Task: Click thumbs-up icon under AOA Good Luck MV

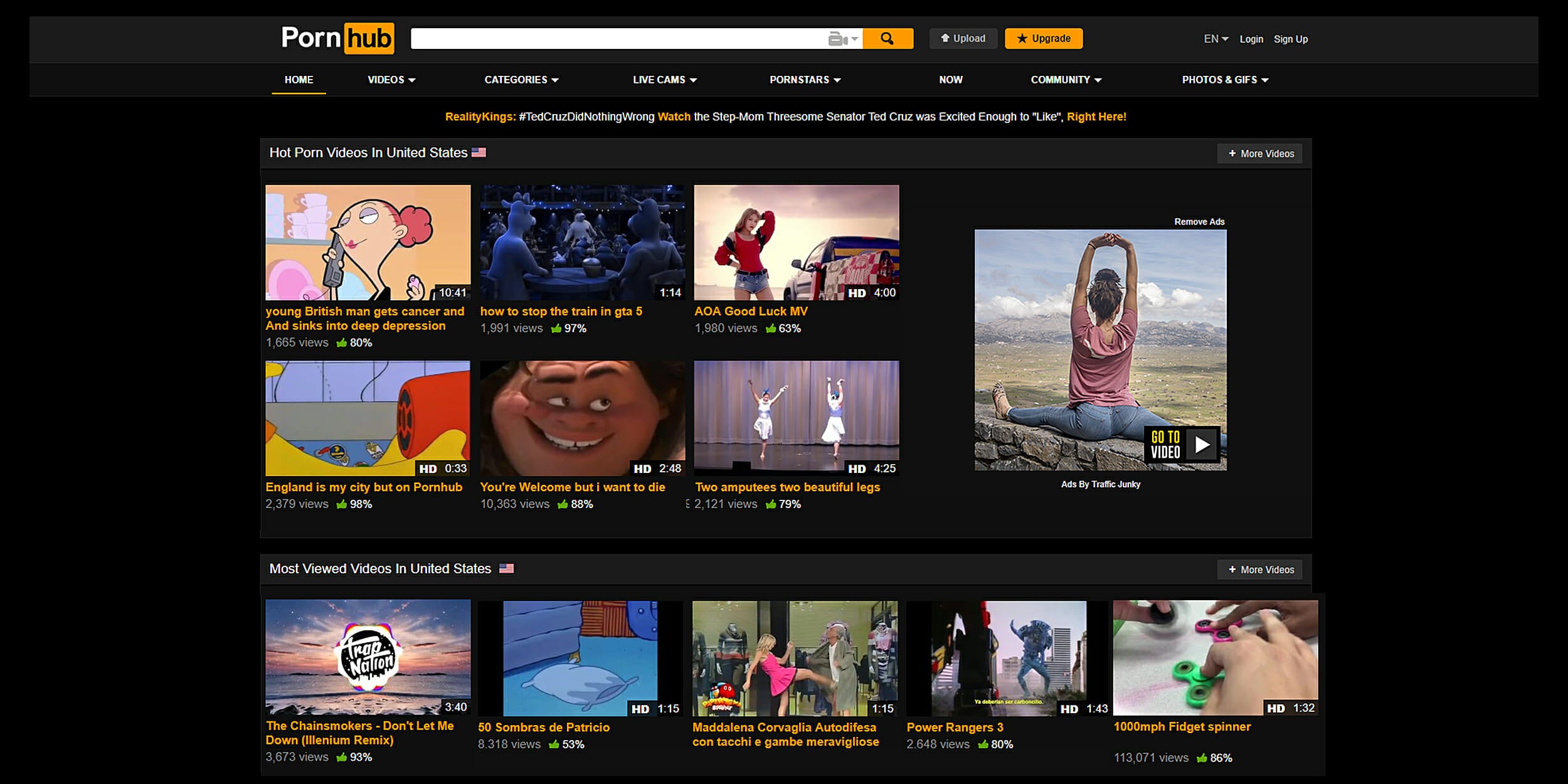Action: (x=771, y=329)
